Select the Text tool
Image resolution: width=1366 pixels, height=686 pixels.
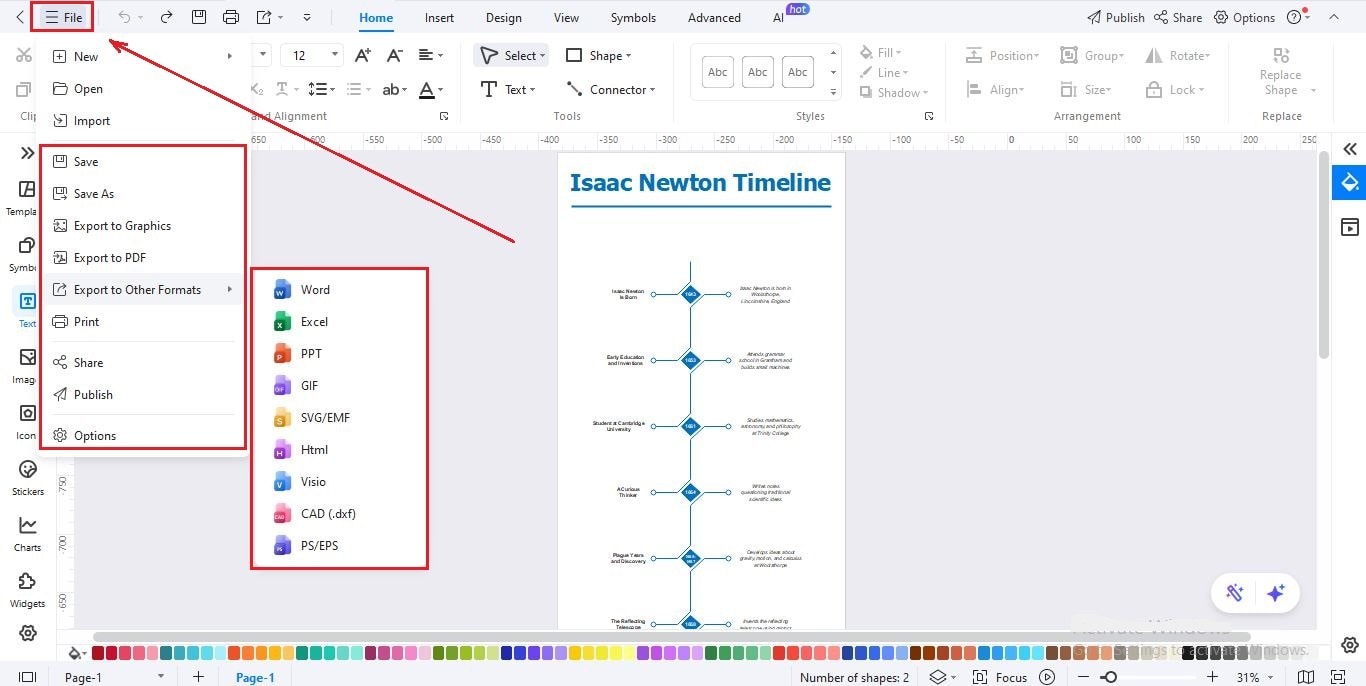tap(507, 90)
